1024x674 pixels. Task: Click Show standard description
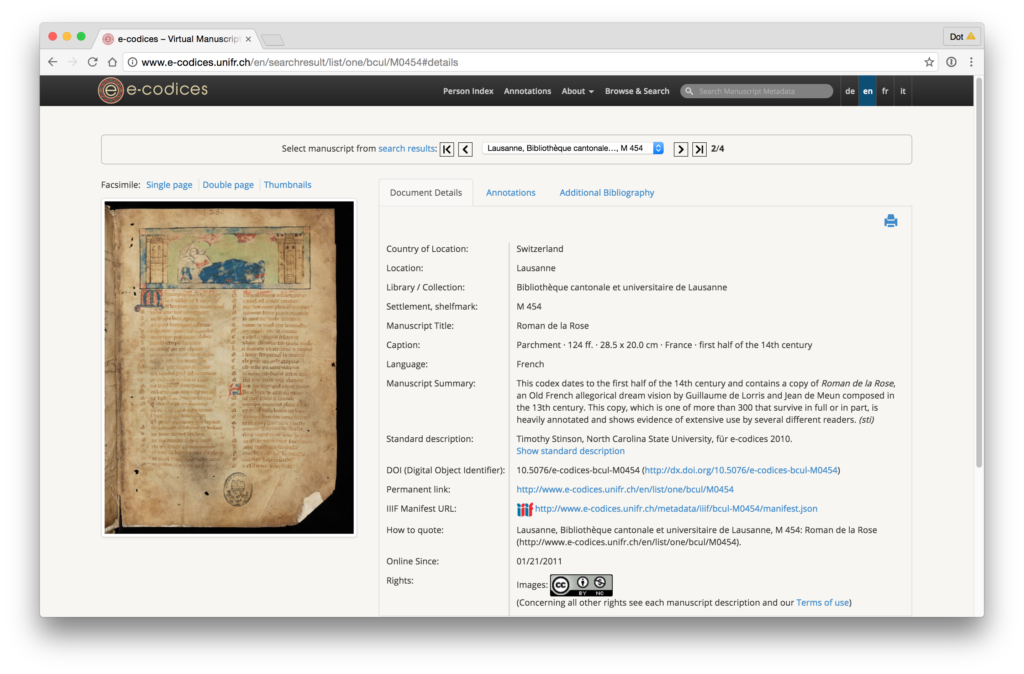(x=570, y=451)
